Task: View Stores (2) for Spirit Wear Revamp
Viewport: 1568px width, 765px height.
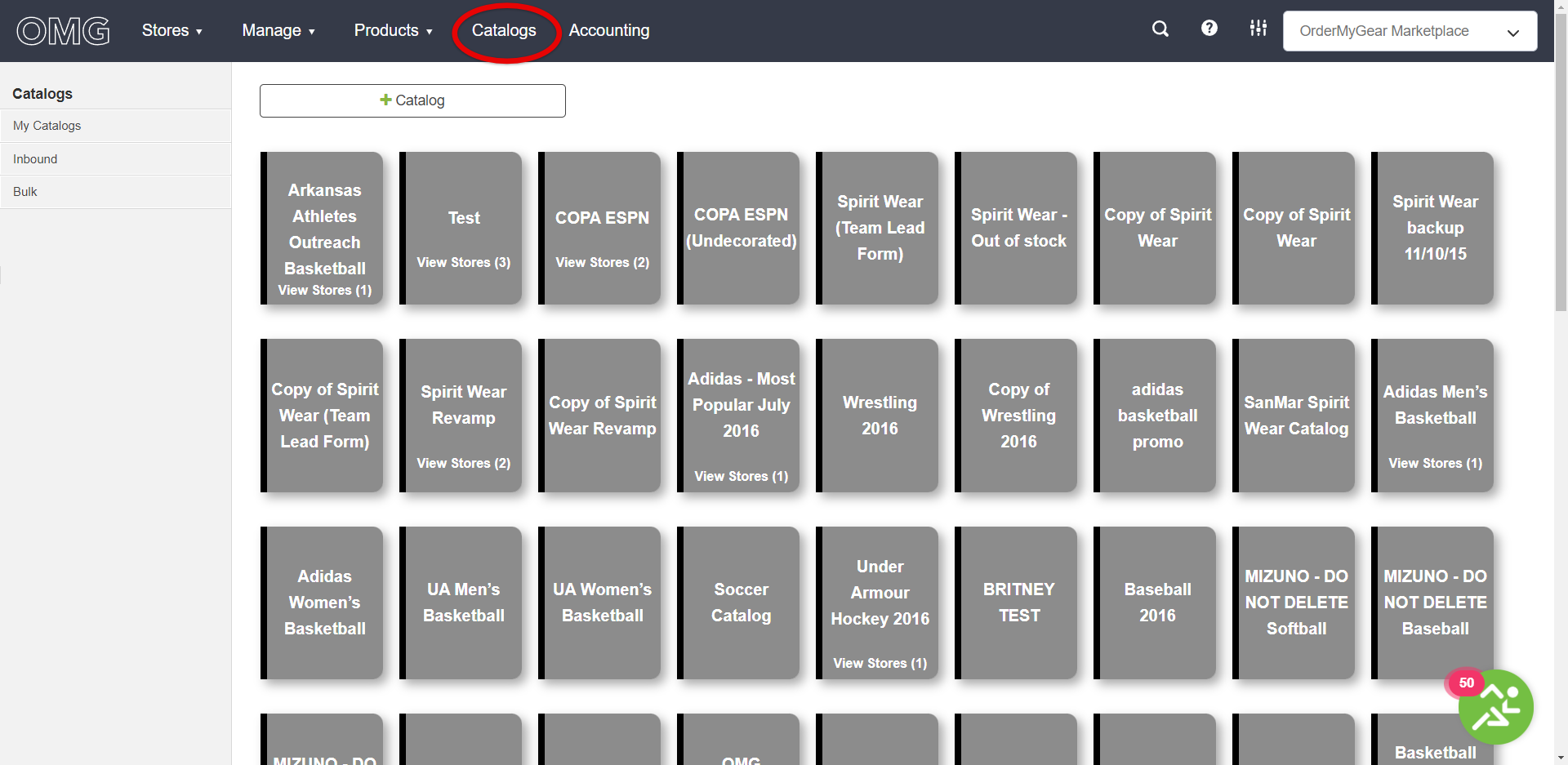Action: 464,463
